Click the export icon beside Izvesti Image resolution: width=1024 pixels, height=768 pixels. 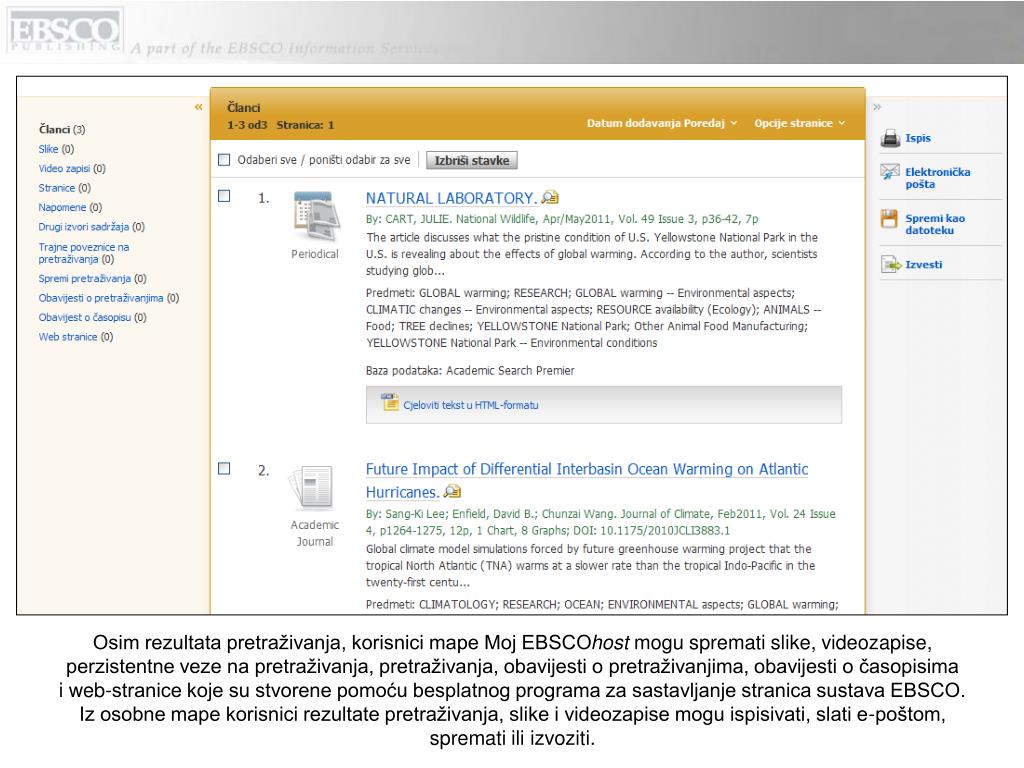(x=891, y=264)
